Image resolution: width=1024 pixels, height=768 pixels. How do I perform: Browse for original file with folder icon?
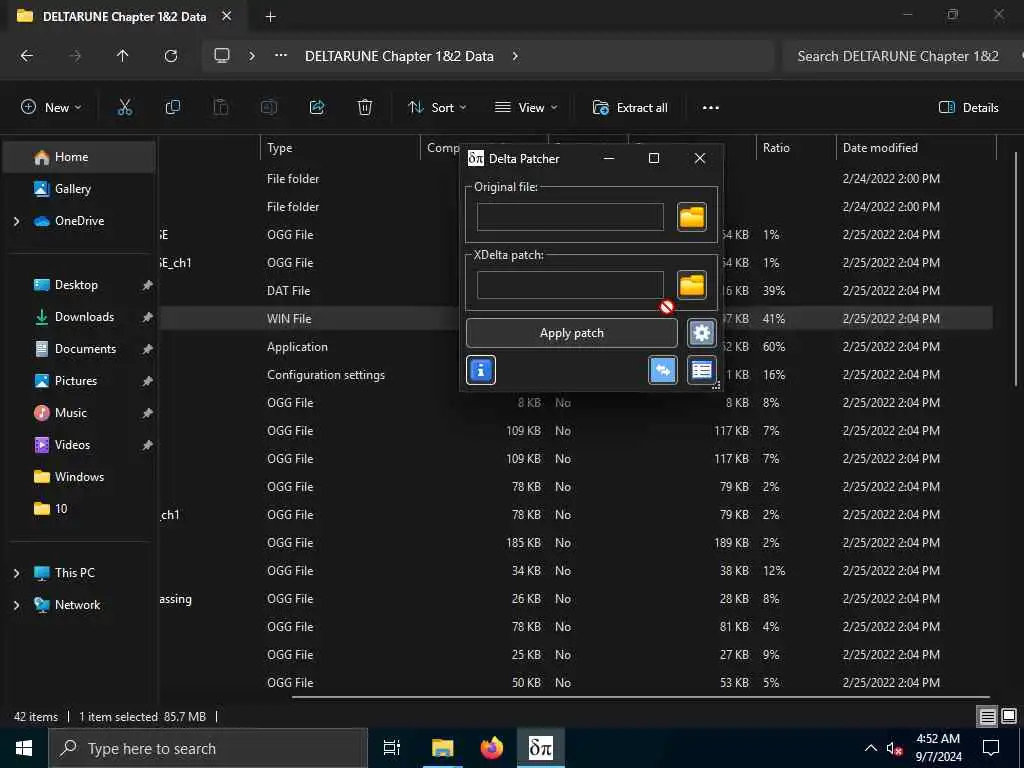point(692,217)
